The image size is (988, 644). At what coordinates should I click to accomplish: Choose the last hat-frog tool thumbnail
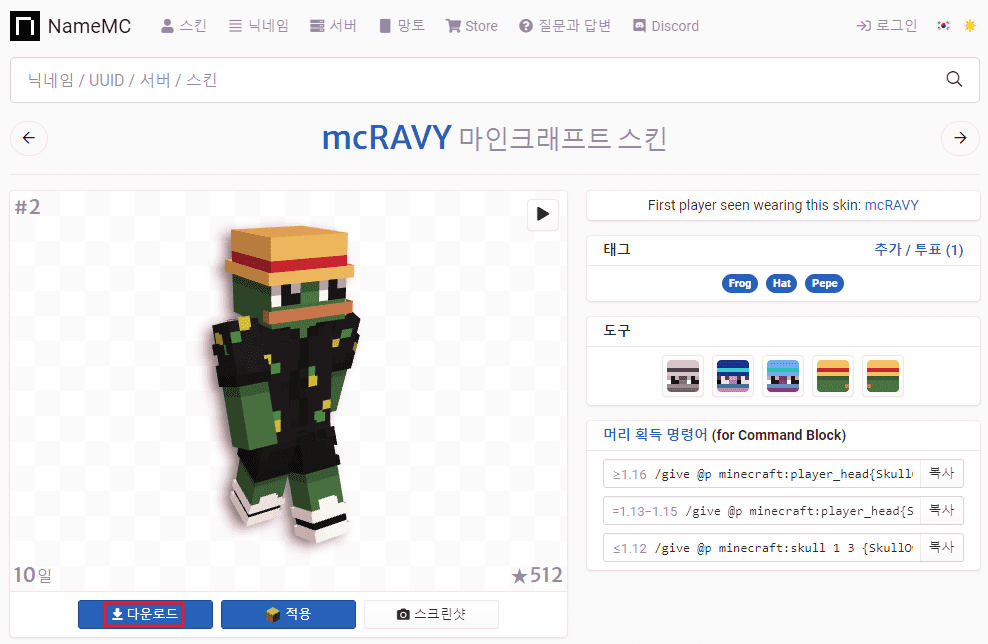pos(883,376)
